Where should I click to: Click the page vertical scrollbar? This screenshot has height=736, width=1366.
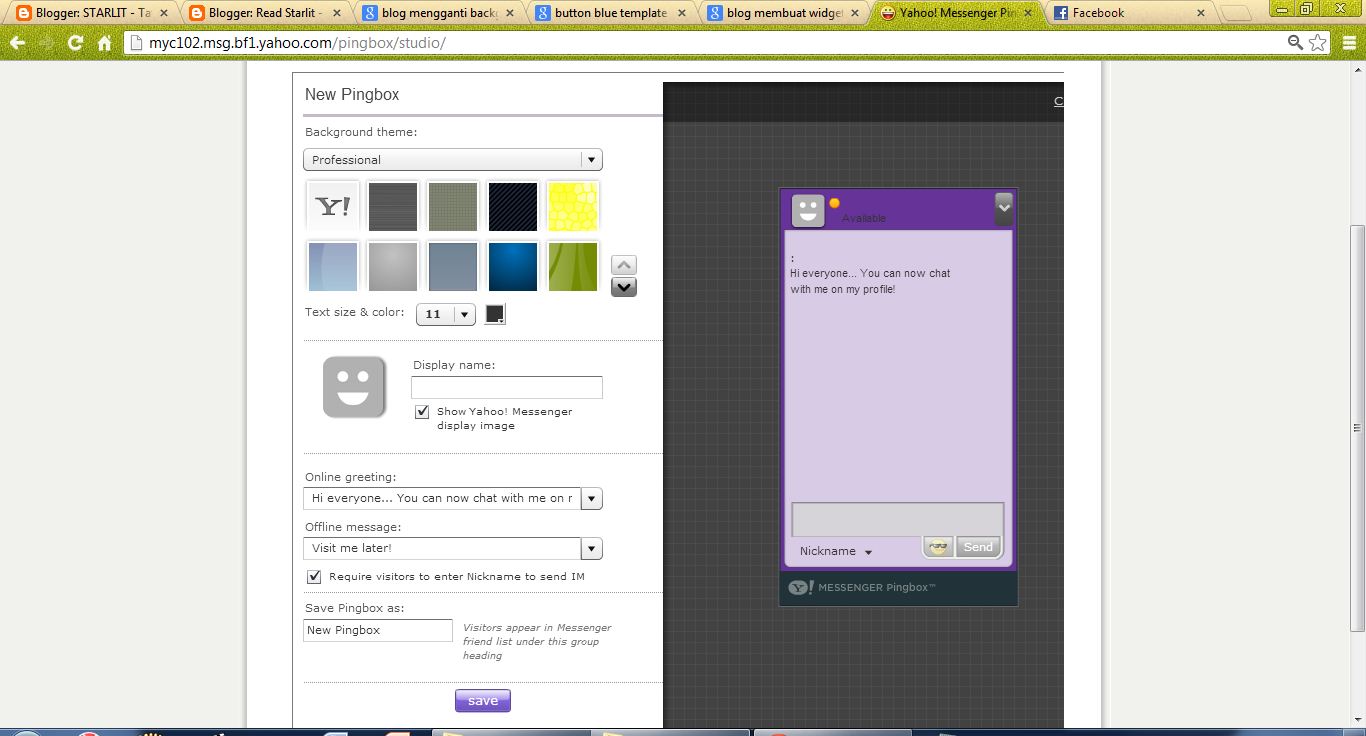click(1357, 428)
